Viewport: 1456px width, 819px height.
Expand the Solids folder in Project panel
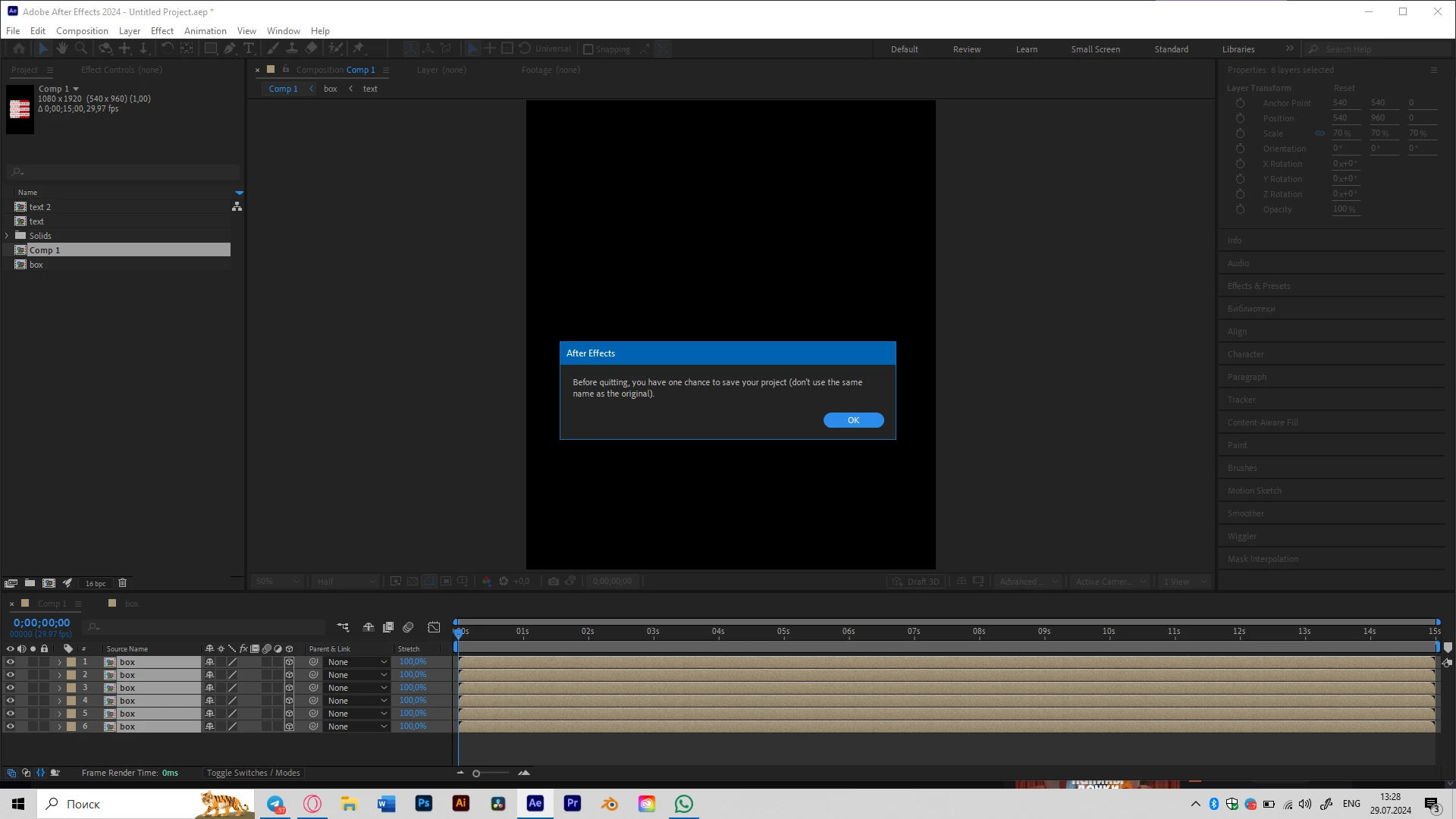tap(7, 236)
